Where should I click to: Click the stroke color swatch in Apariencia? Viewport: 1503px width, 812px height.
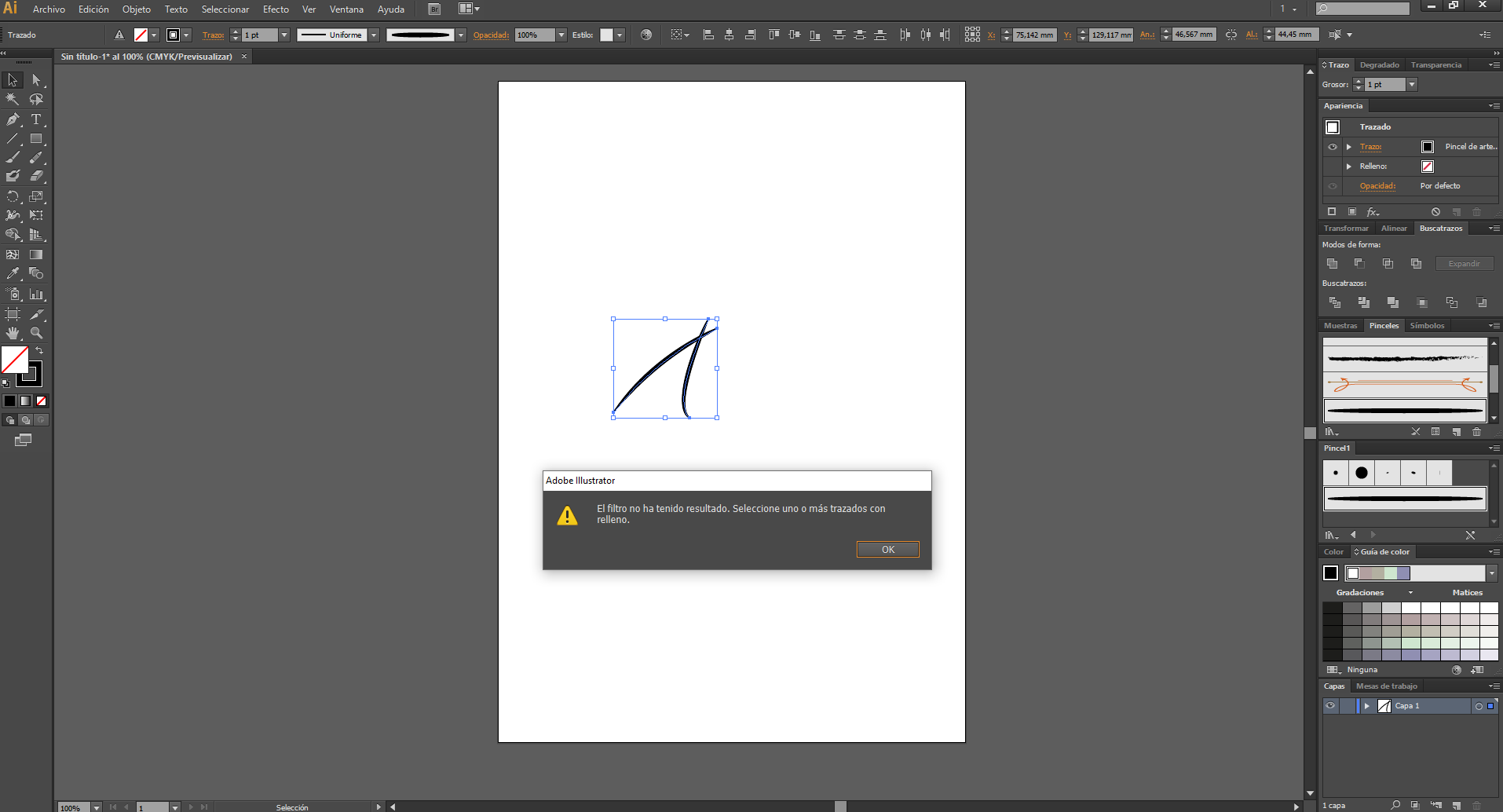click(1428, 147)
